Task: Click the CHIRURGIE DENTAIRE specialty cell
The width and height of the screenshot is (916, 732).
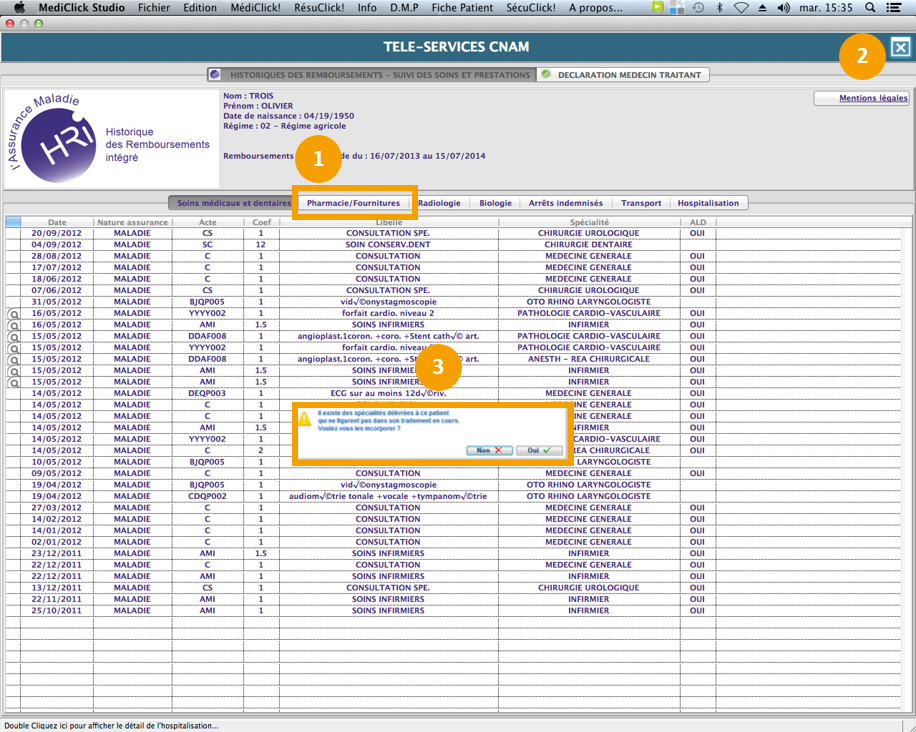Action: tap(588, 245)
